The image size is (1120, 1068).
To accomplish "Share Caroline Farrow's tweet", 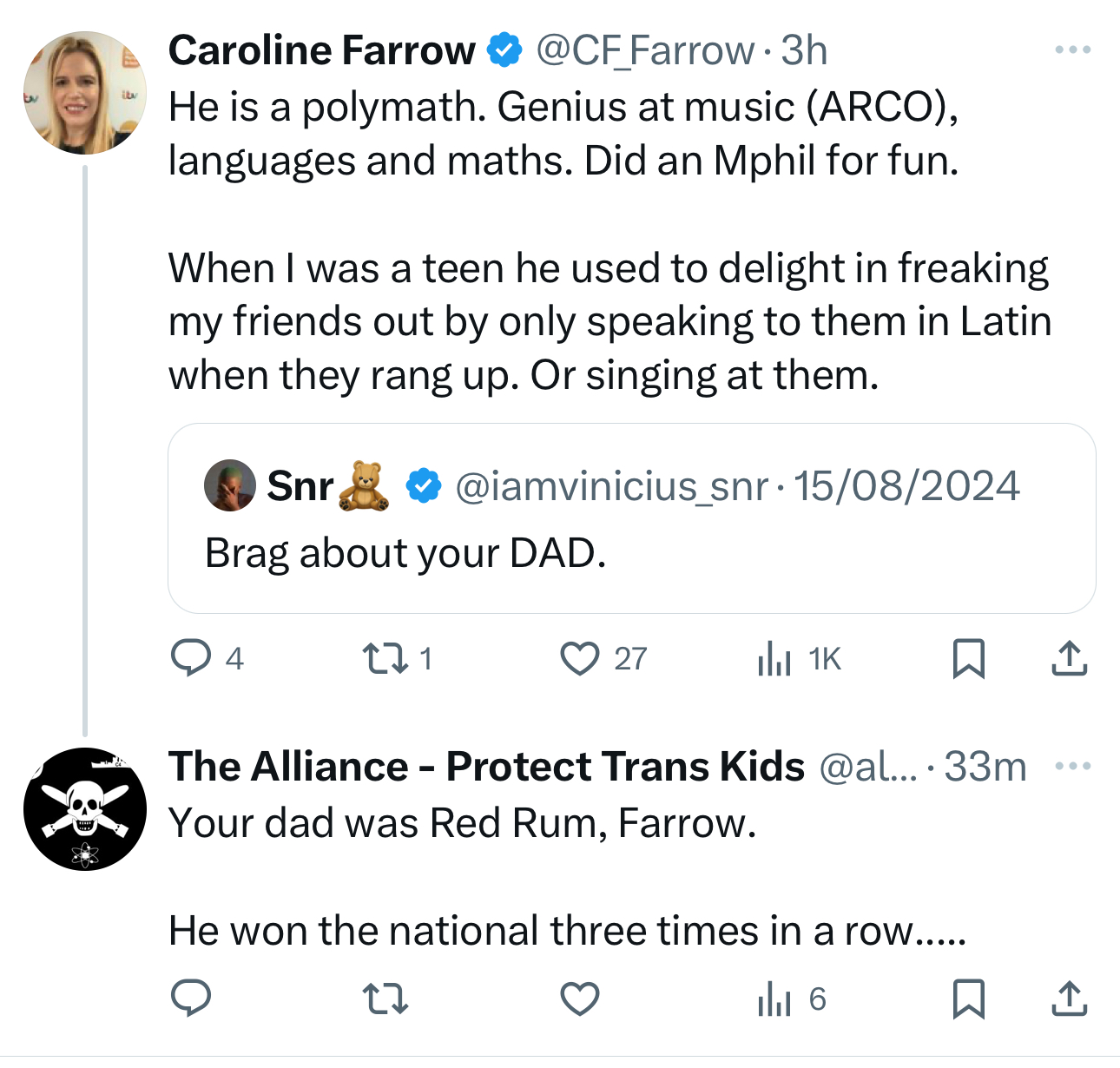I will coord(1069,658).
